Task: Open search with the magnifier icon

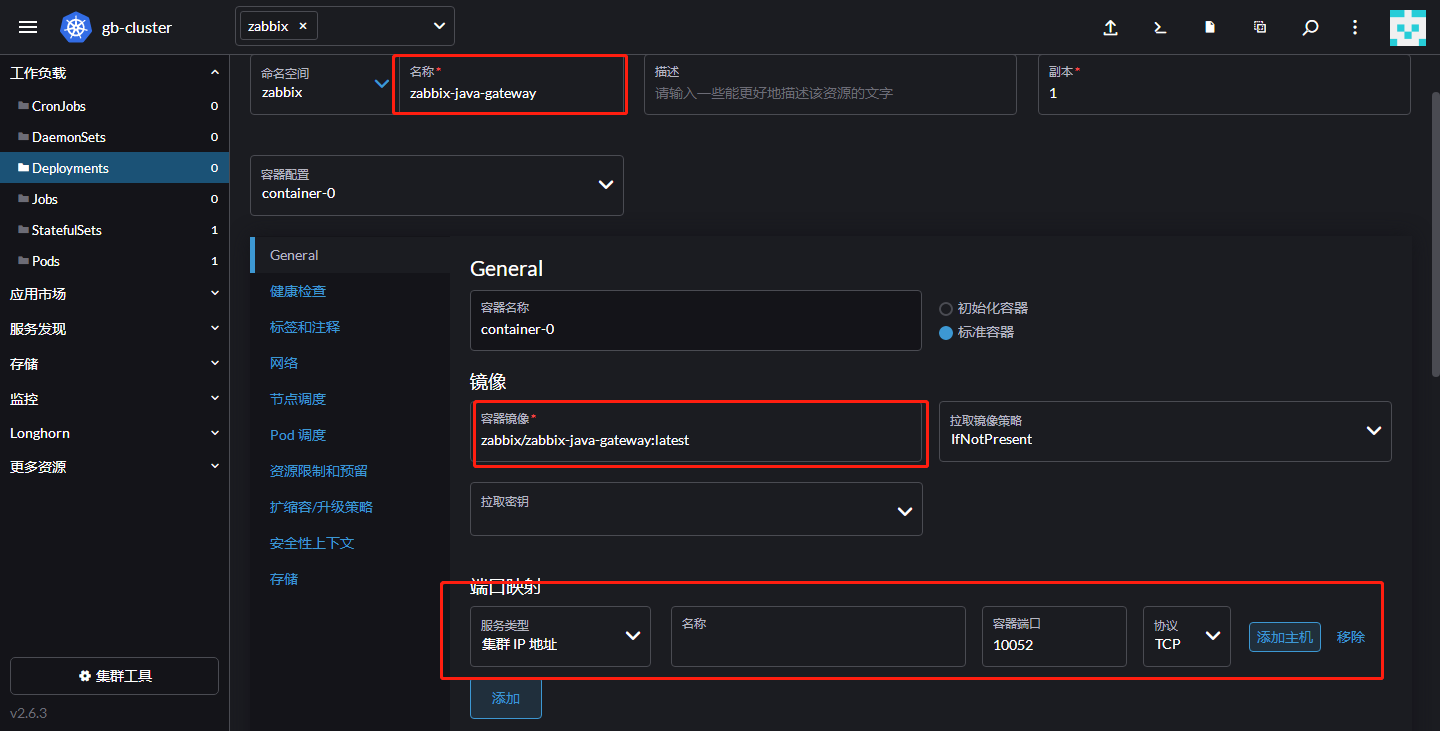Action: [x=1310, y=28]
